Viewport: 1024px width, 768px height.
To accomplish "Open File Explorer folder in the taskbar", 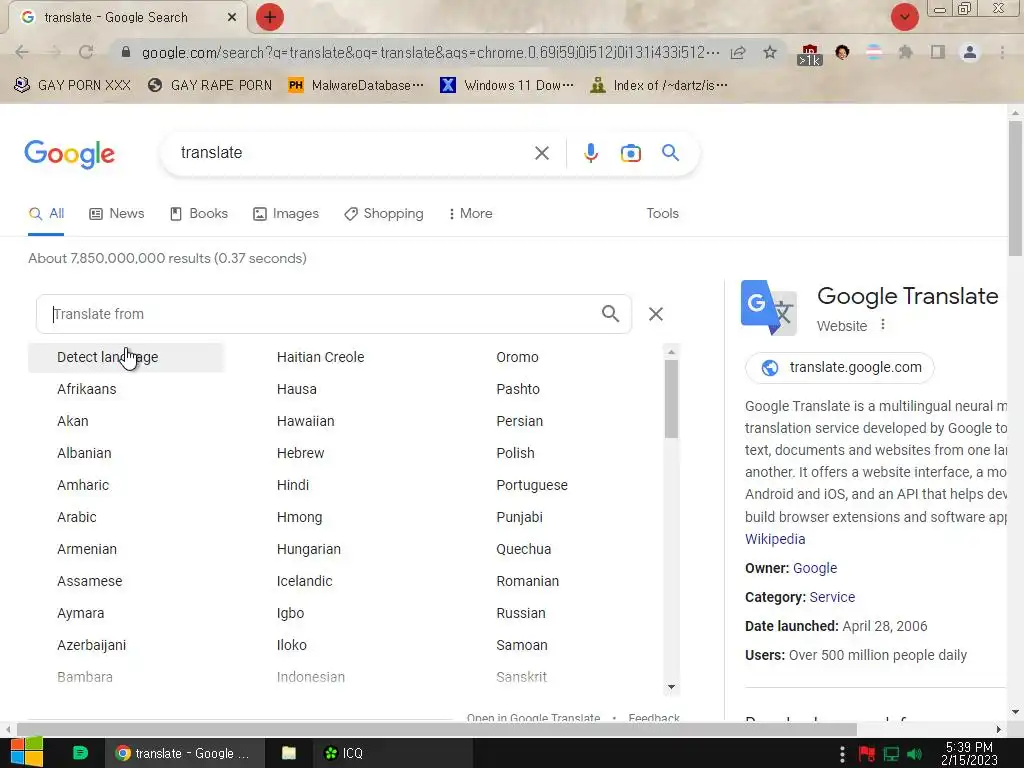I will [x=289, y=753].
